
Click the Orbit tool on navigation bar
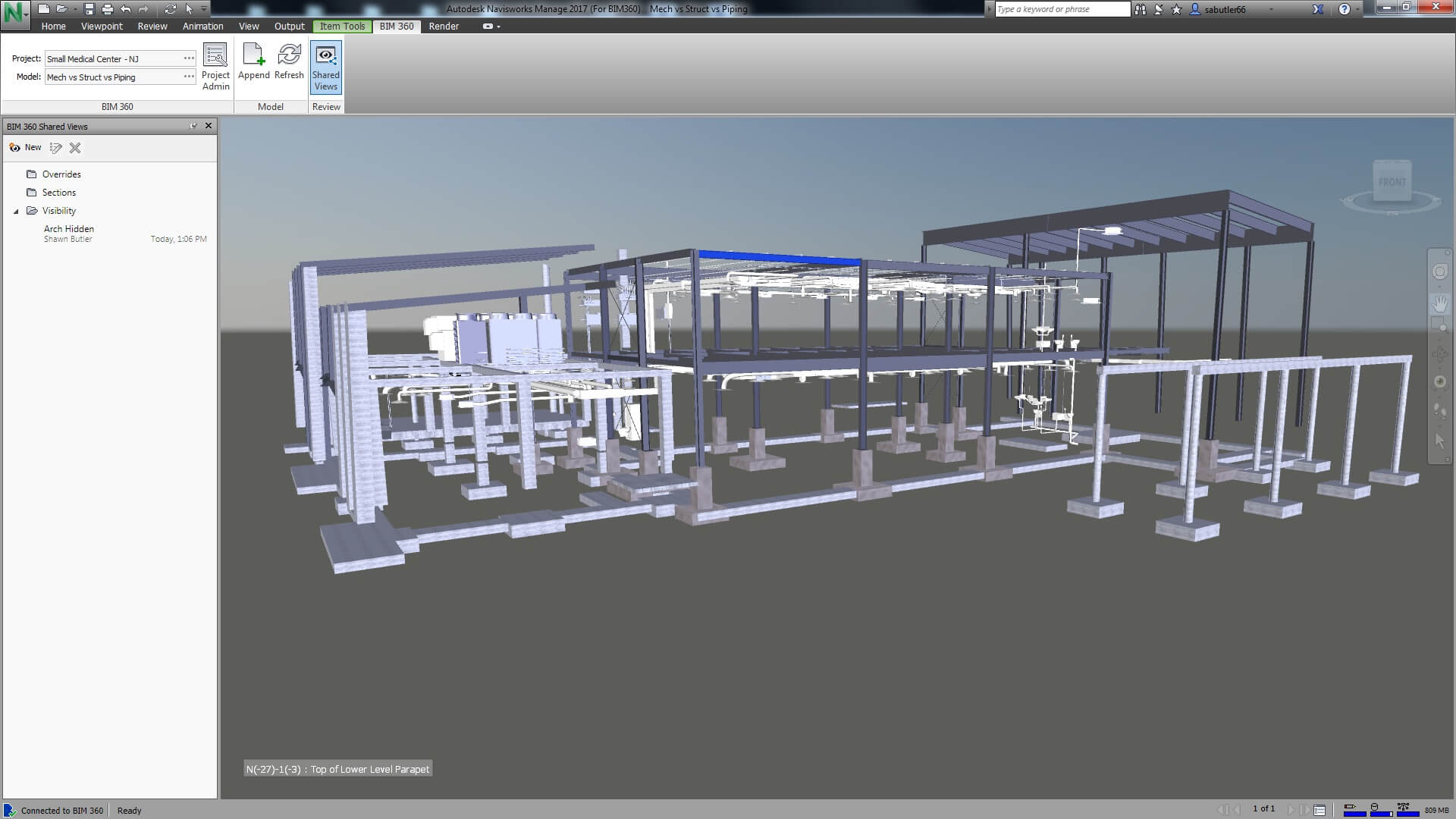pyautogui.click(x=1439, y=354)
